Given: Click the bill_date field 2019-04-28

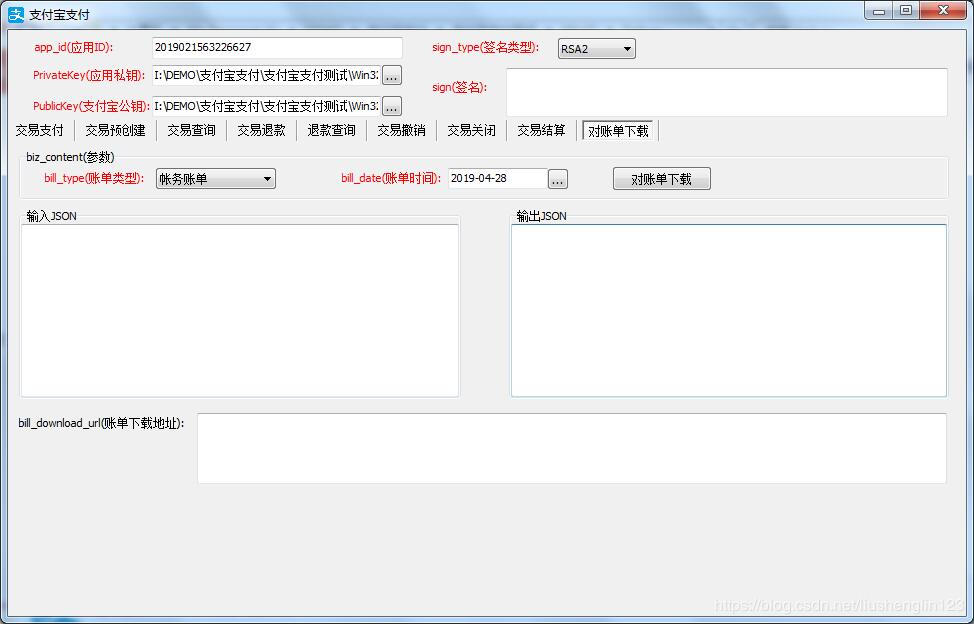Looking at the screenshot, I should (498, 178).
